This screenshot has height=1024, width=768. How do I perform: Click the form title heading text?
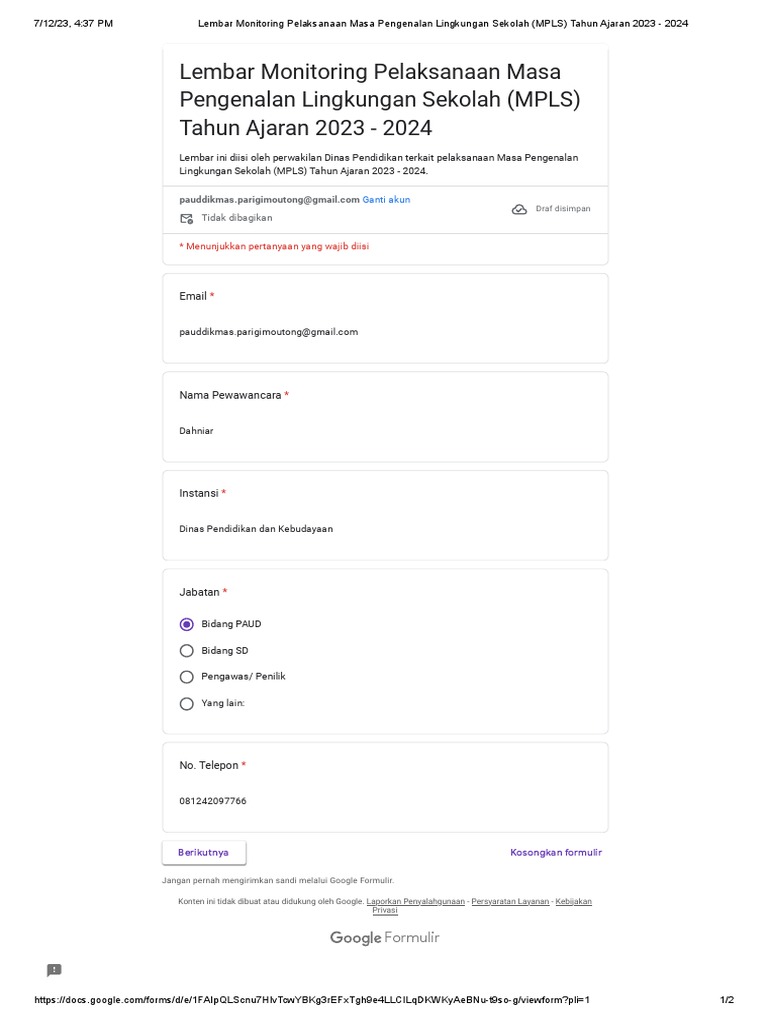coord(379,100)
